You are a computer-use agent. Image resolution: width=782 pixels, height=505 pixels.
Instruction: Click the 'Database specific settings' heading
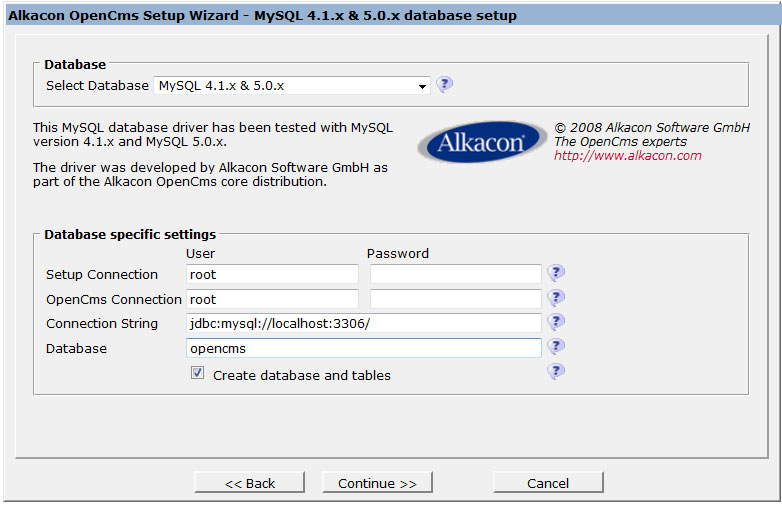[x=130, y=234]
